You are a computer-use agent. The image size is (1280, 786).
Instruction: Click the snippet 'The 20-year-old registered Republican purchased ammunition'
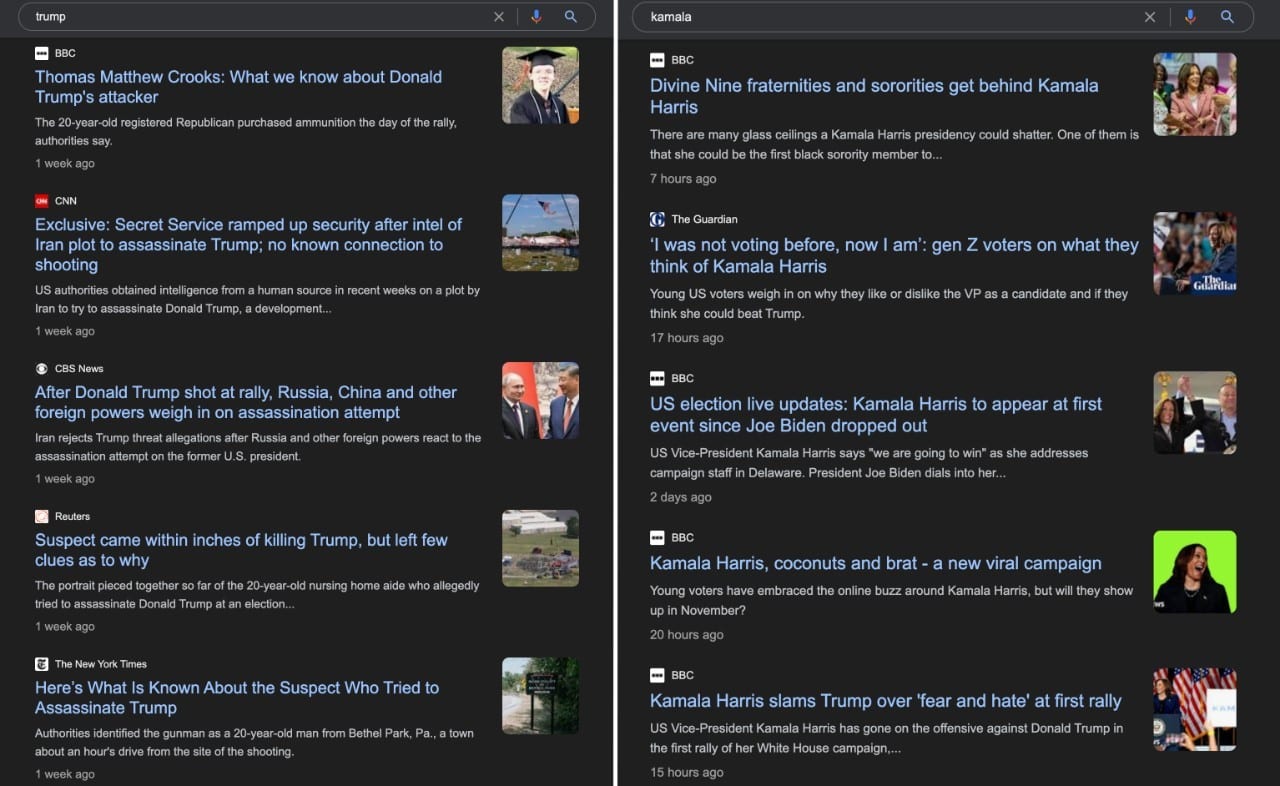pos(246,132)
